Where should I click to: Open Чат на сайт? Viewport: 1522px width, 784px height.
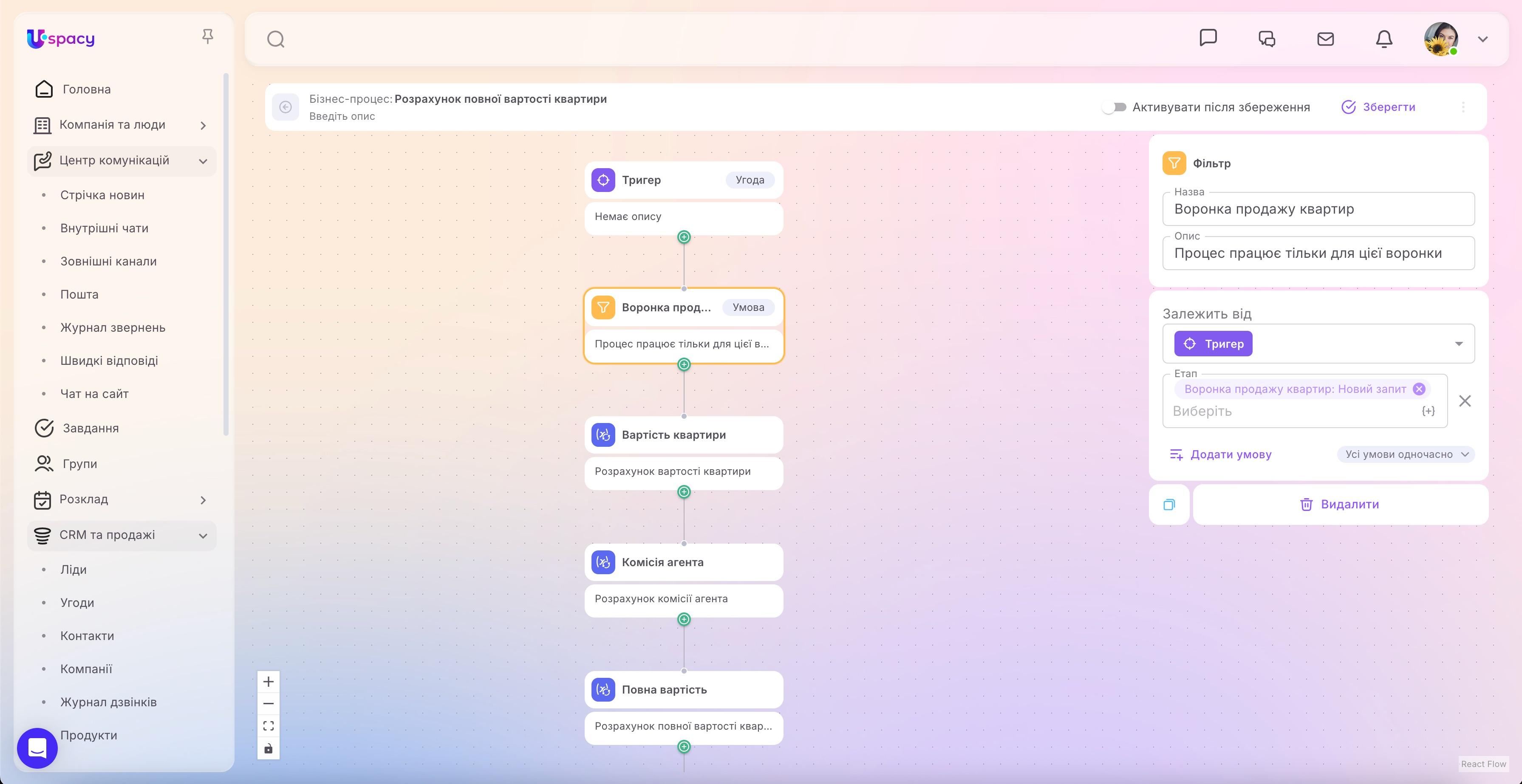(94, 393)
